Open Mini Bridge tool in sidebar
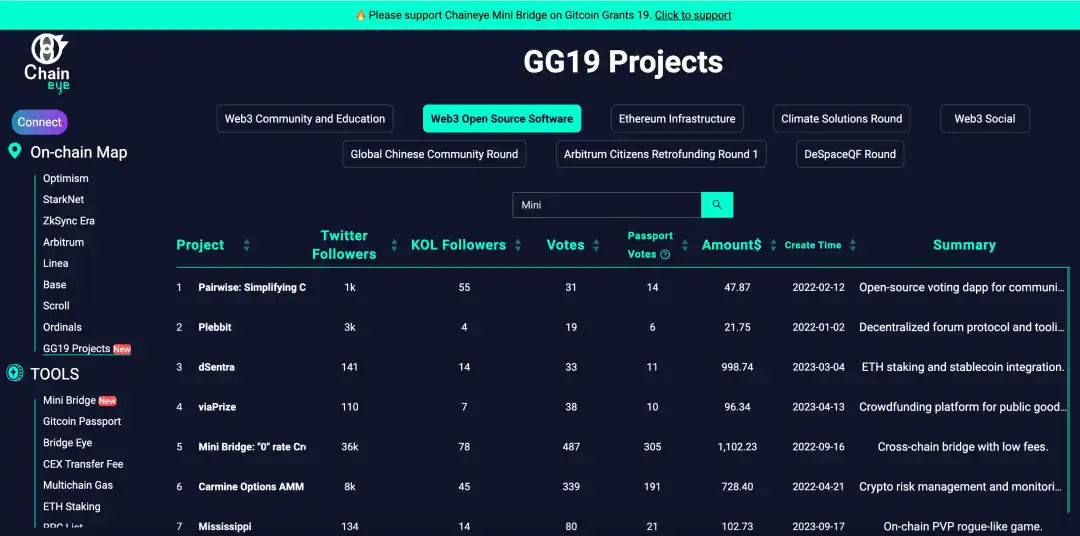This screenshot has width=1080, height=536. [x=69, y=400]
